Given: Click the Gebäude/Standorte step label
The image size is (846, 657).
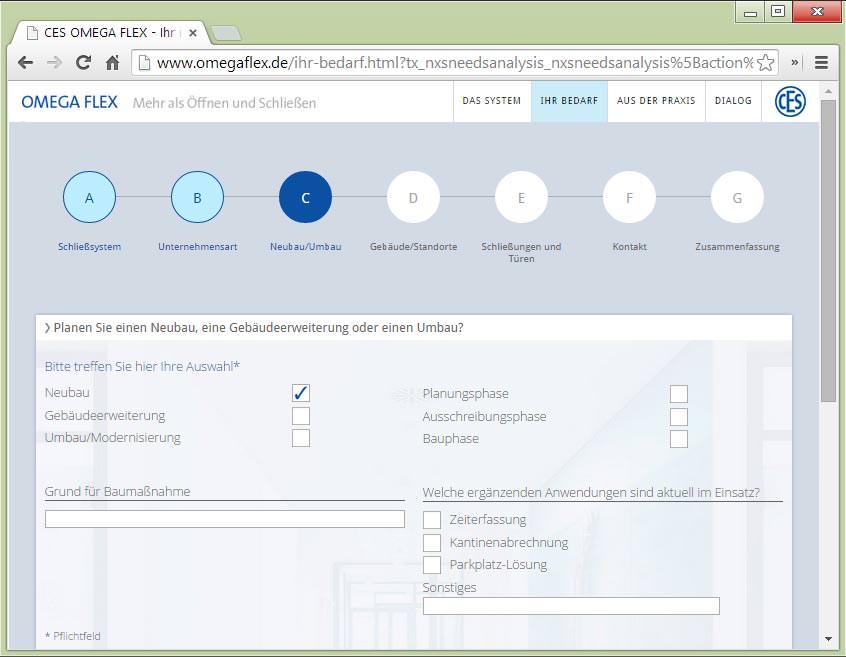Looking at the screenshot, I should pyautogui.click(x=413, y=247).
